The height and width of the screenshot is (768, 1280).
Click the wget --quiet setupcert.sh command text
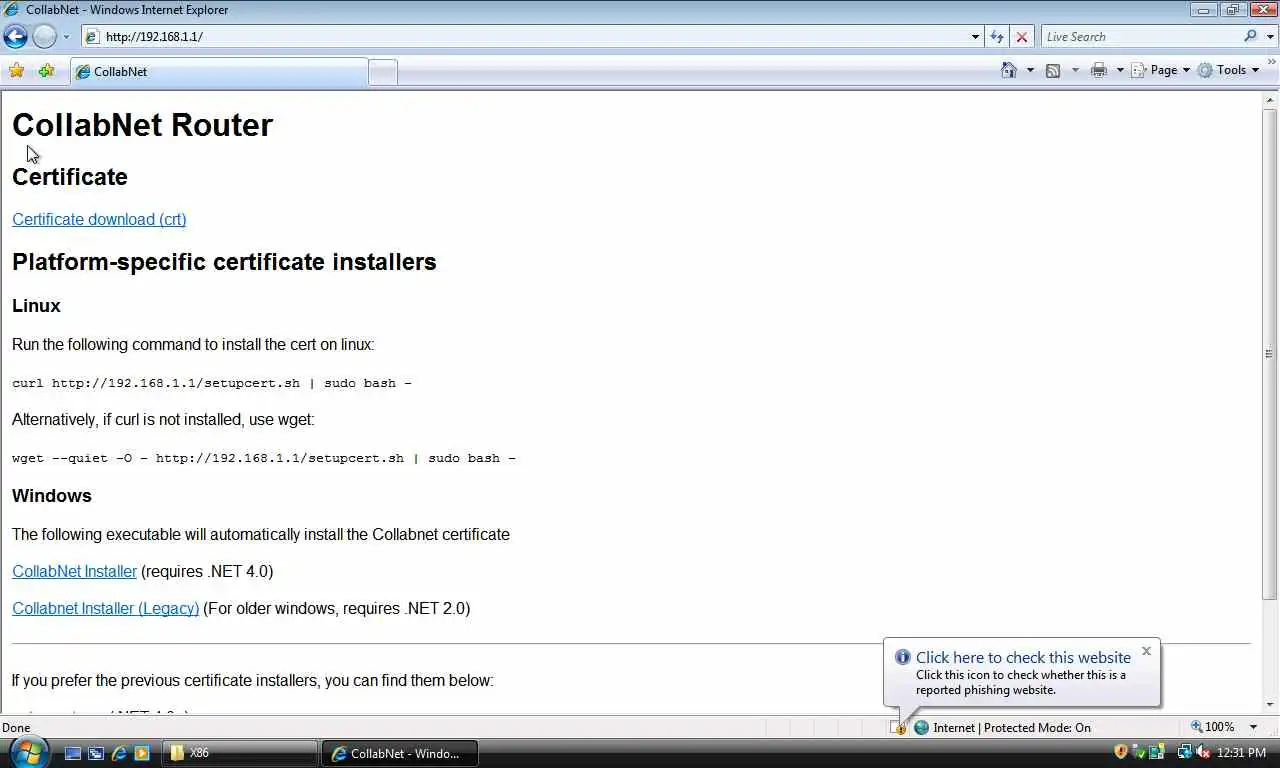coord(264,458)
